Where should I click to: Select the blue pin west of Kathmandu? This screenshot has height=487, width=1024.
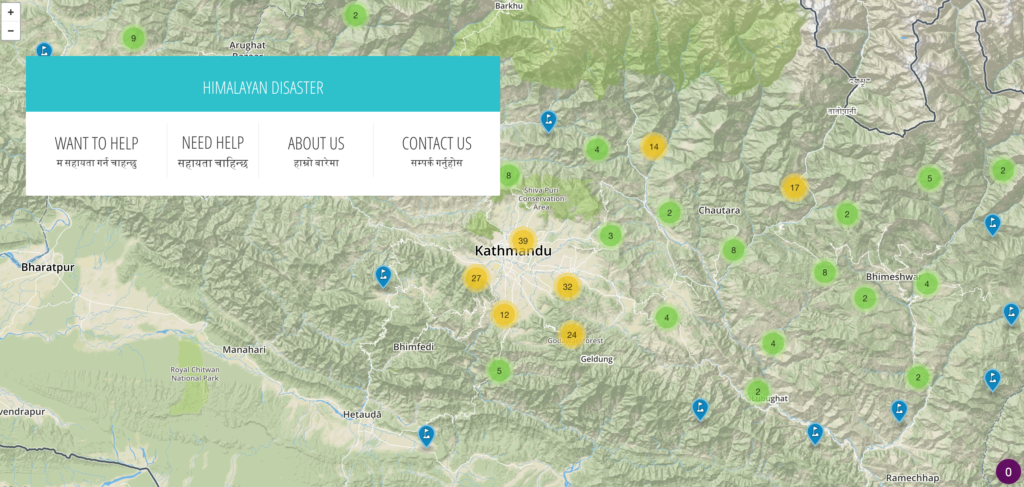383,275
